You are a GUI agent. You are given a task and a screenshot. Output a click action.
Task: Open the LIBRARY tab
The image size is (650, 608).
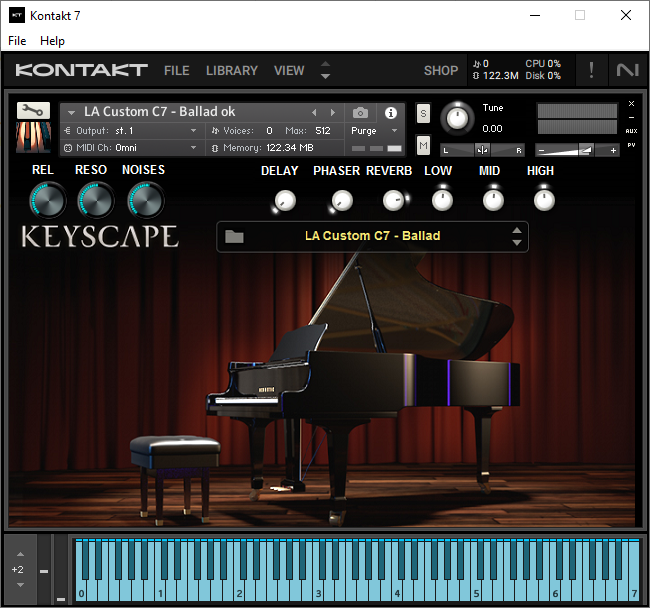click(x=232, y=70)
